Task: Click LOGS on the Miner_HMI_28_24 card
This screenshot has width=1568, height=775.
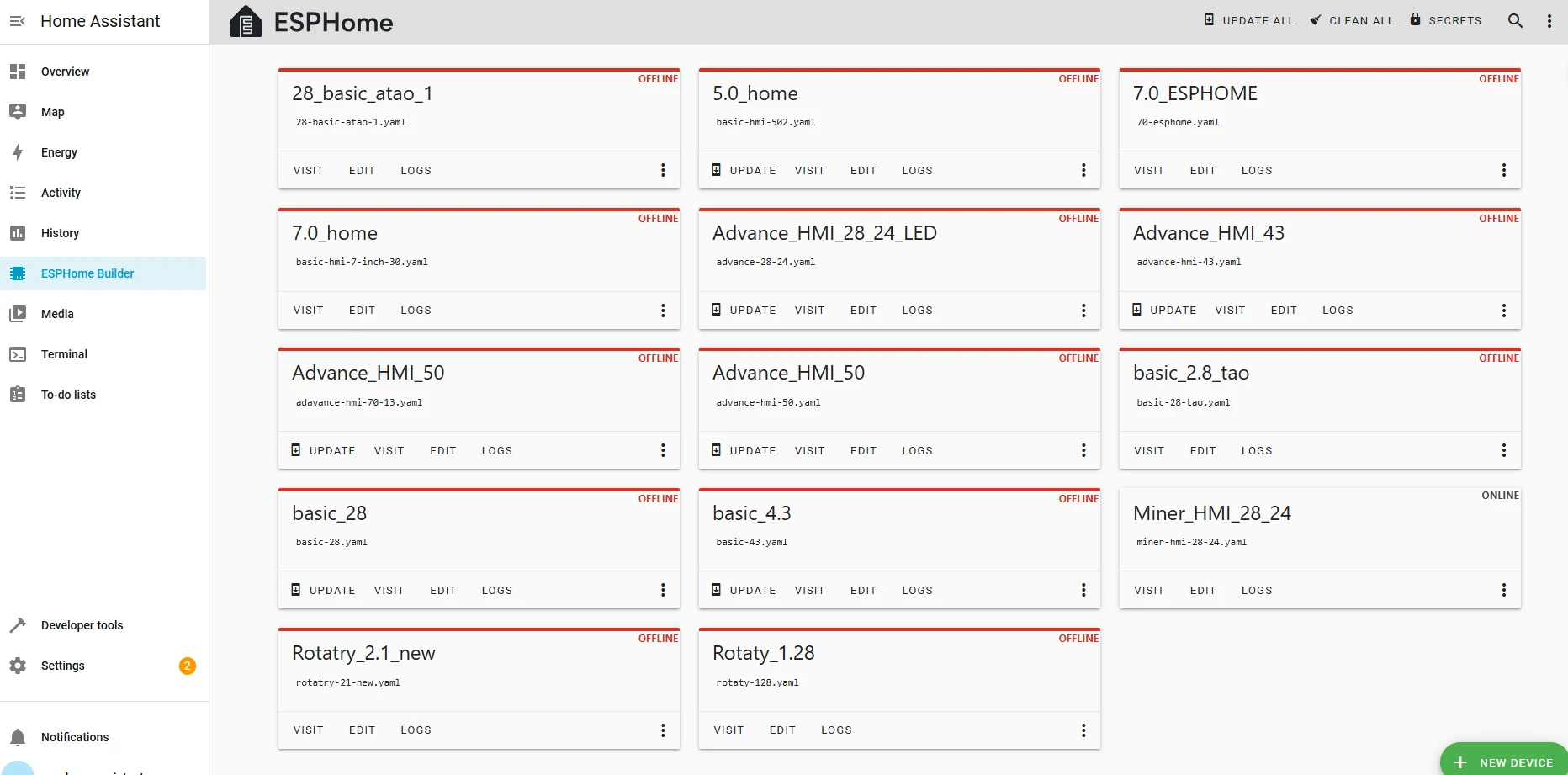Action: click(1256, 591)
